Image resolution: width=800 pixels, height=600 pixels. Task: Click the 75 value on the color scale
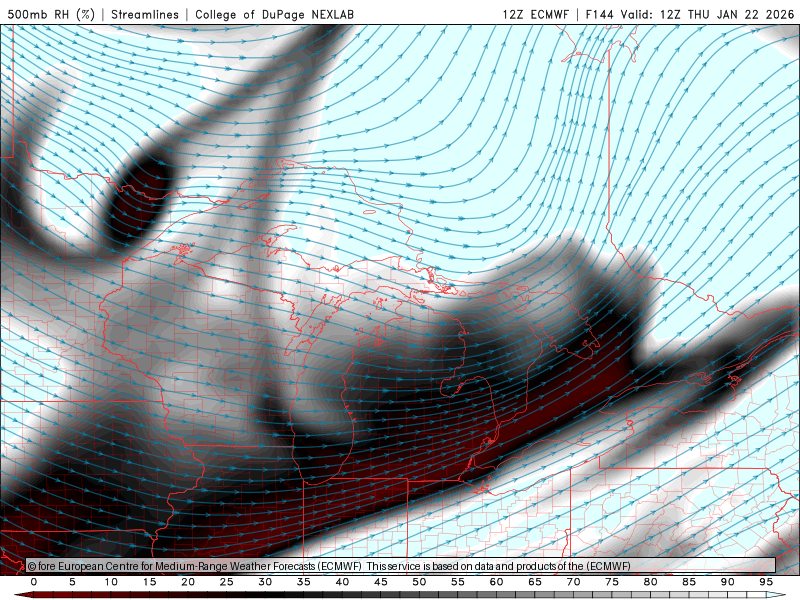tap(612, 582)
